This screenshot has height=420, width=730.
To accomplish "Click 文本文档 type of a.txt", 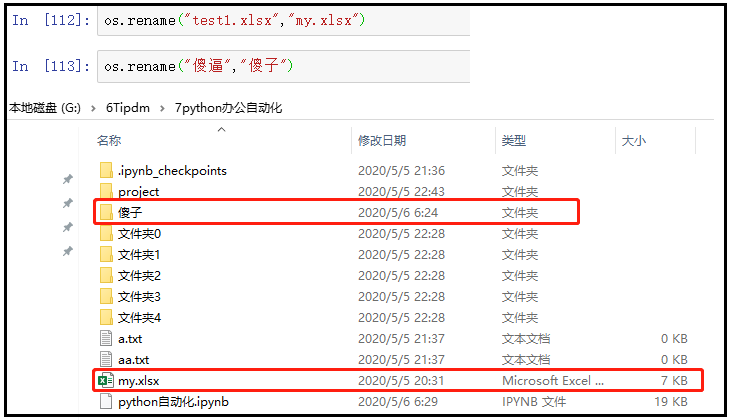I will 526,339.
